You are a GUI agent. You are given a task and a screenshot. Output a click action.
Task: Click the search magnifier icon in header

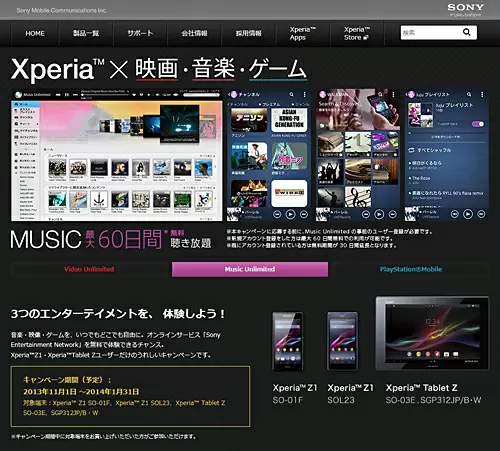coord(467,32)
